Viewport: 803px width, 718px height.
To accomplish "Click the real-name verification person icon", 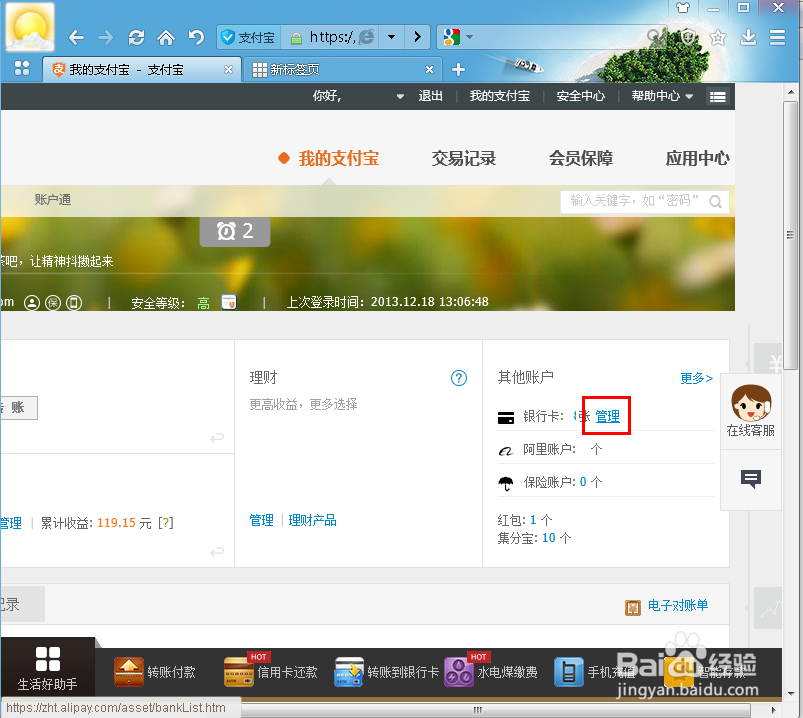I will 32,303.
